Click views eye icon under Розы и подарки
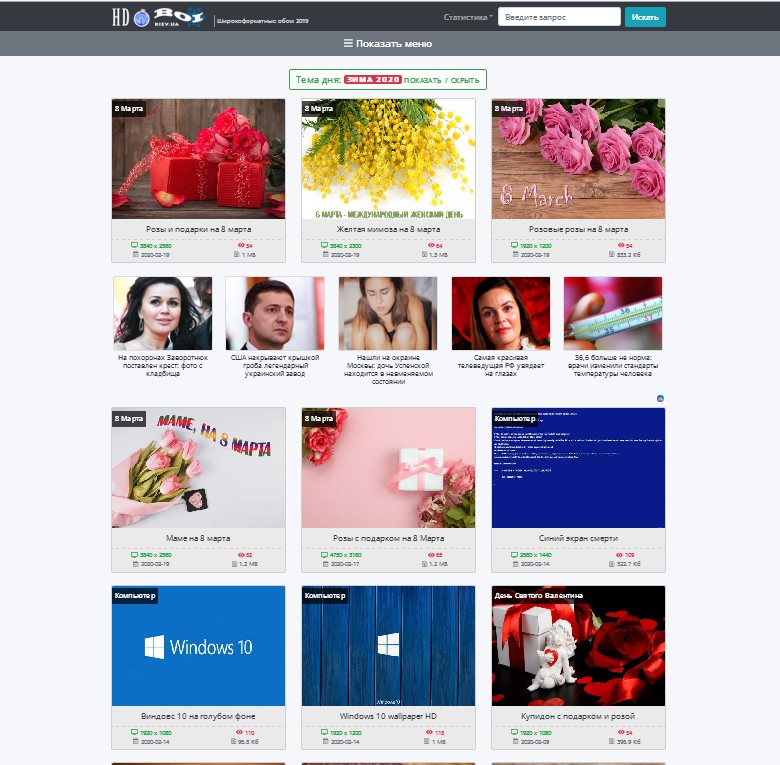Image resolution: width=780 pixels, height=765 pixels. pyautogui.click(x=241, y=245)
